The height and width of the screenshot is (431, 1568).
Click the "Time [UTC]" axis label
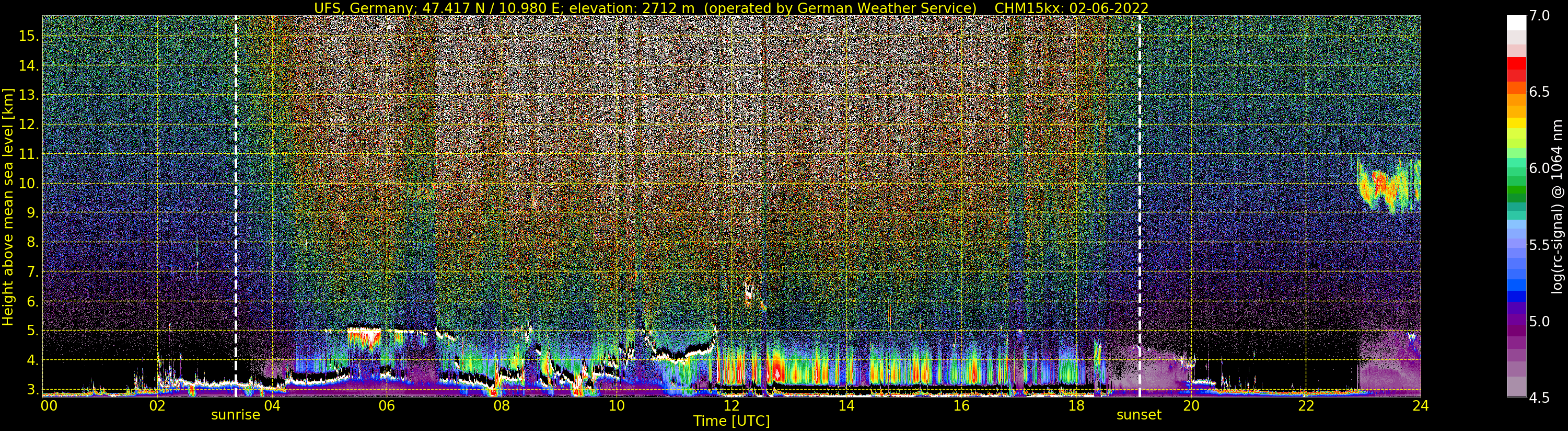point(731,421)
